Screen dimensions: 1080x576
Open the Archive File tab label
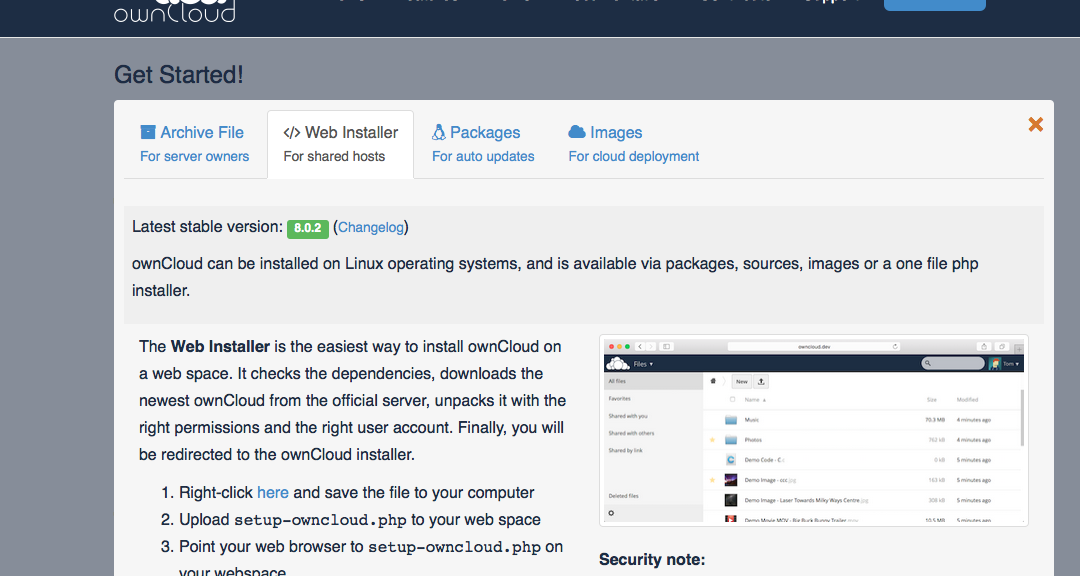point(202,132)
